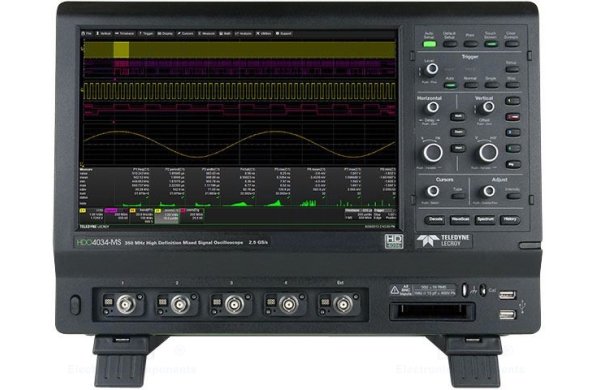Select the channel 1 BNC input connector

click(126, 305)
